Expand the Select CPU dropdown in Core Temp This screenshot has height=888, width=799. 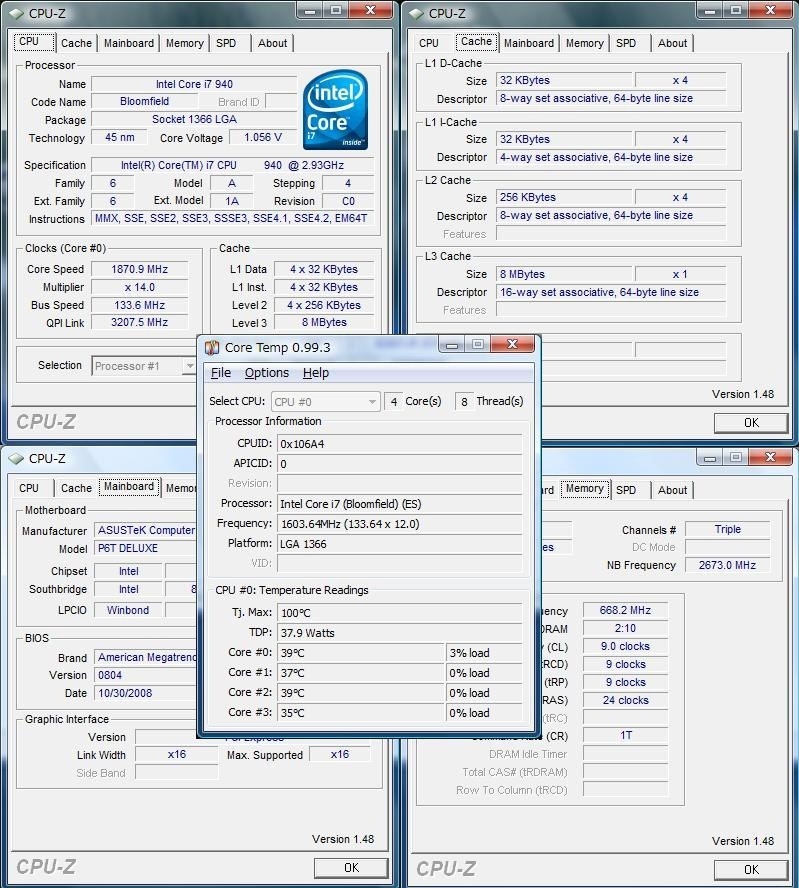[x=372, y=402]
